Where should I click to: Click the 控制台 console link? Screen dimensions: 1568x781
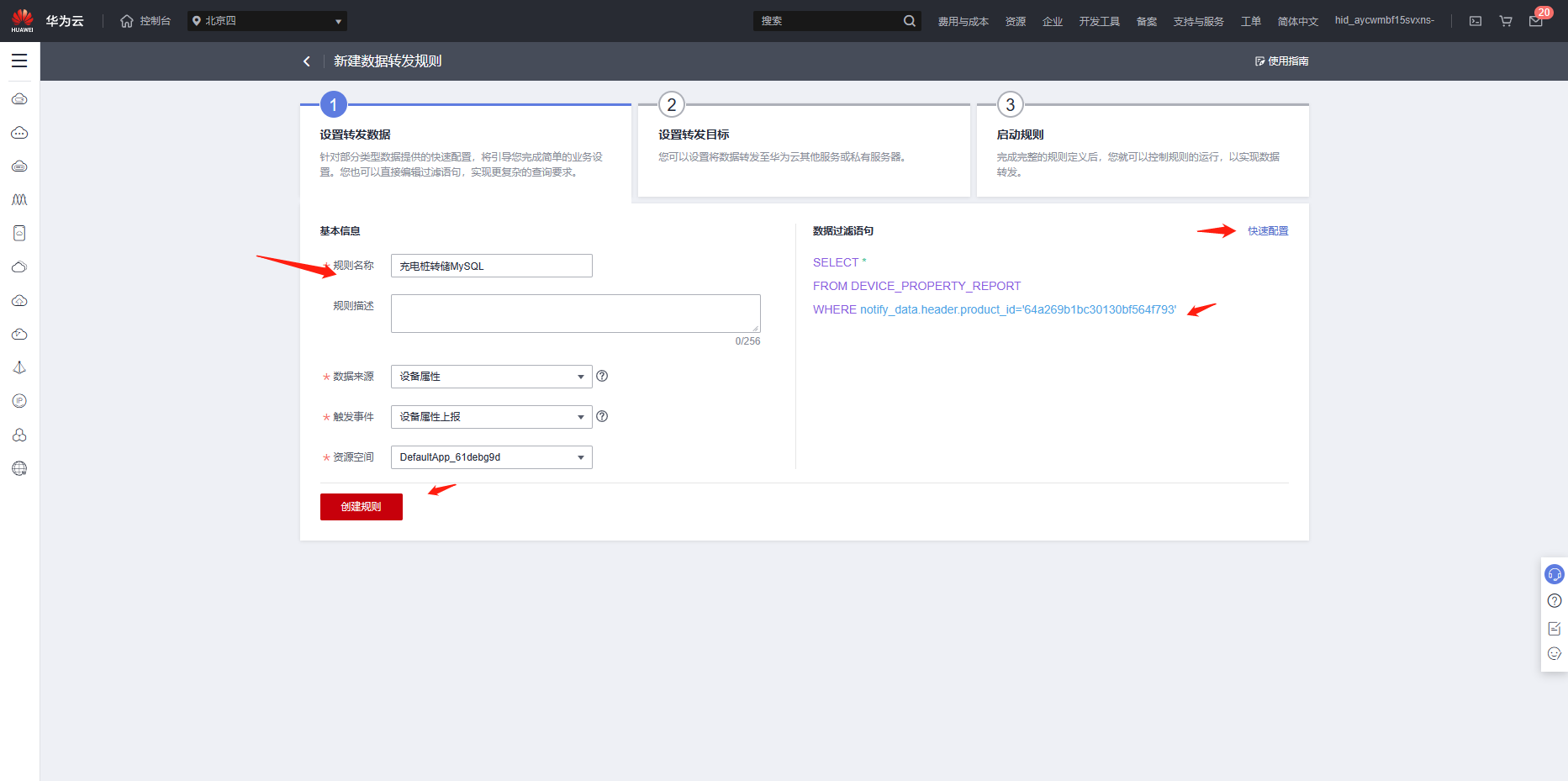coord(156,21)
